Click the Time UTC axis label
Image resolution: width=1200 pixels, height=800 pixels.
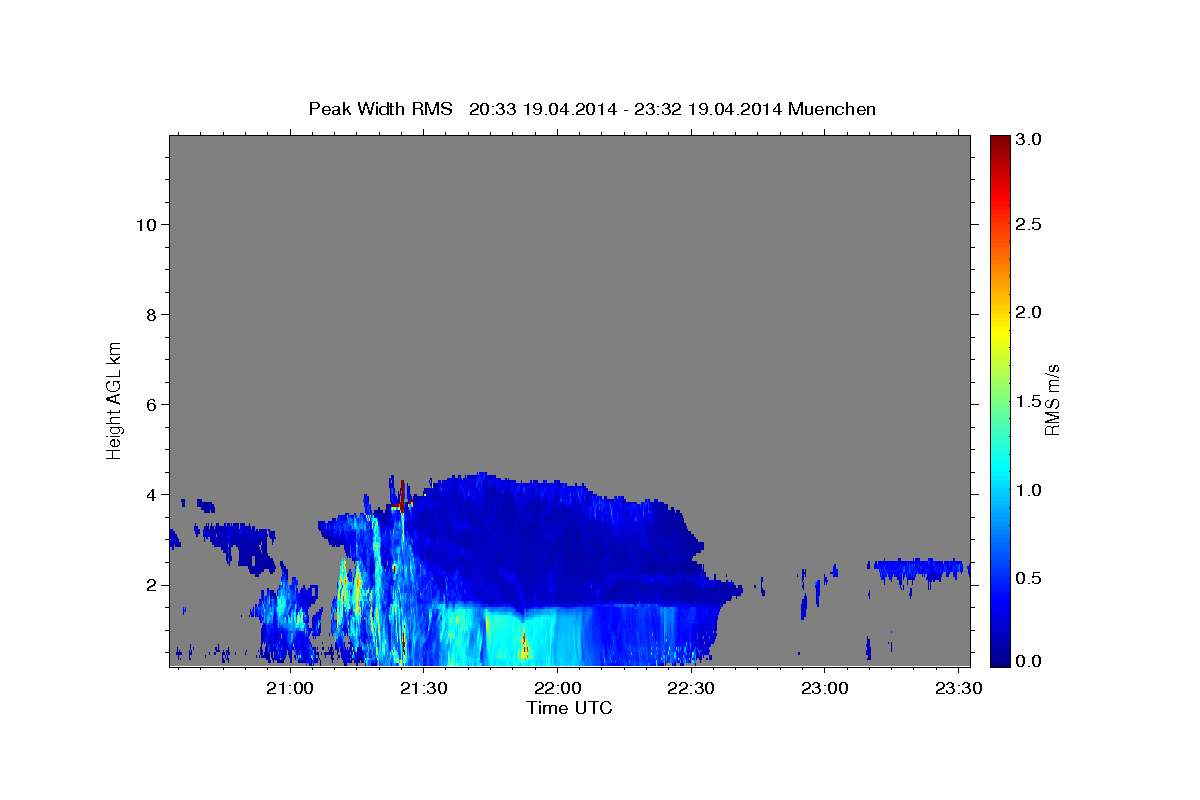coord(569,708)
